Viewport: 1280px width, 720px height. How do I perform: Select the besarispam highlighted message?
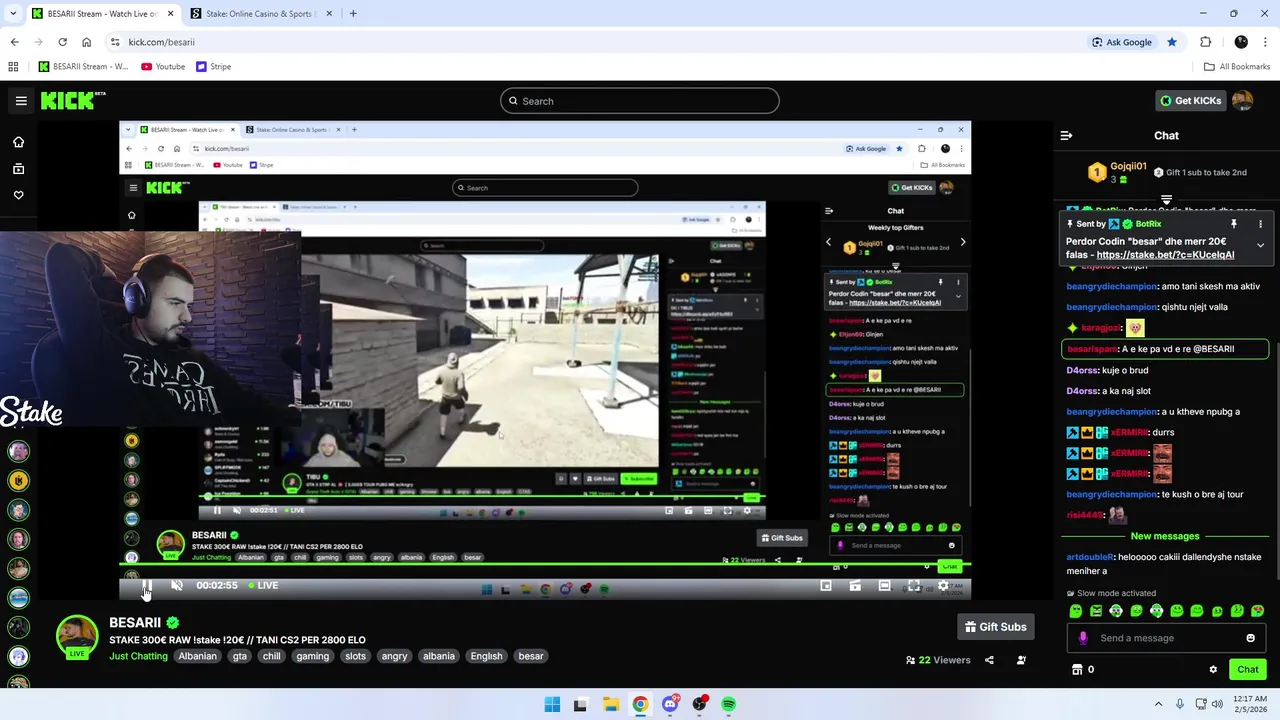click(x=1165, y=349)
